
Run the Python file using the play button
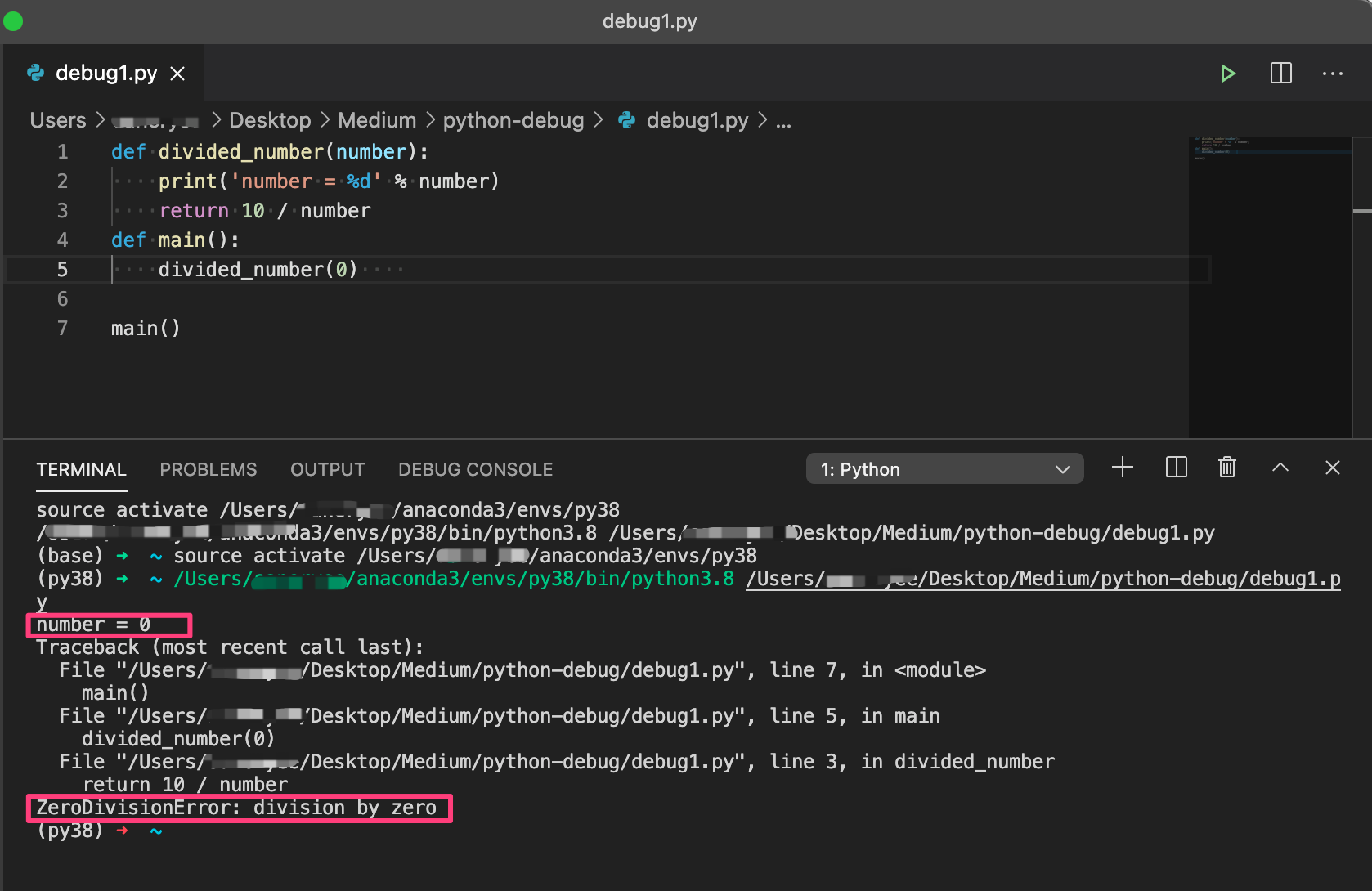coord(1227,73)
